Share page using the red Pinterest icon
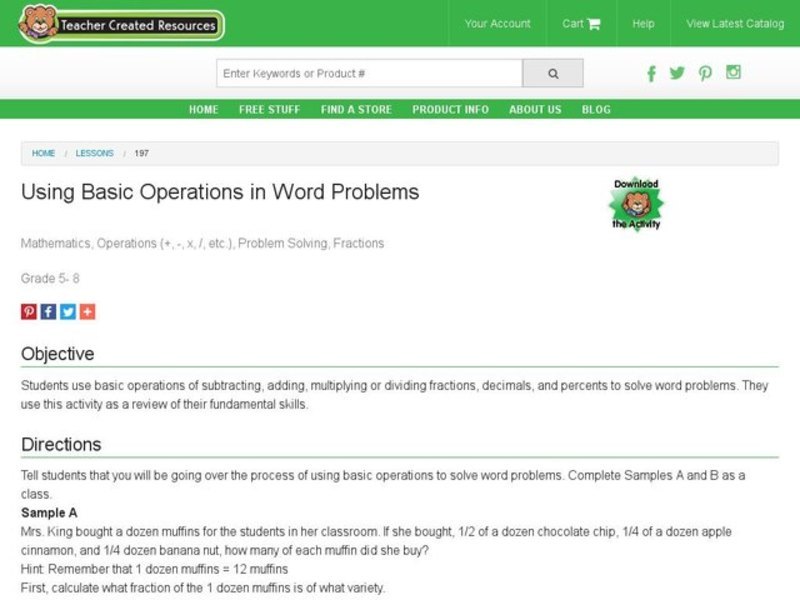 [27, 311]
